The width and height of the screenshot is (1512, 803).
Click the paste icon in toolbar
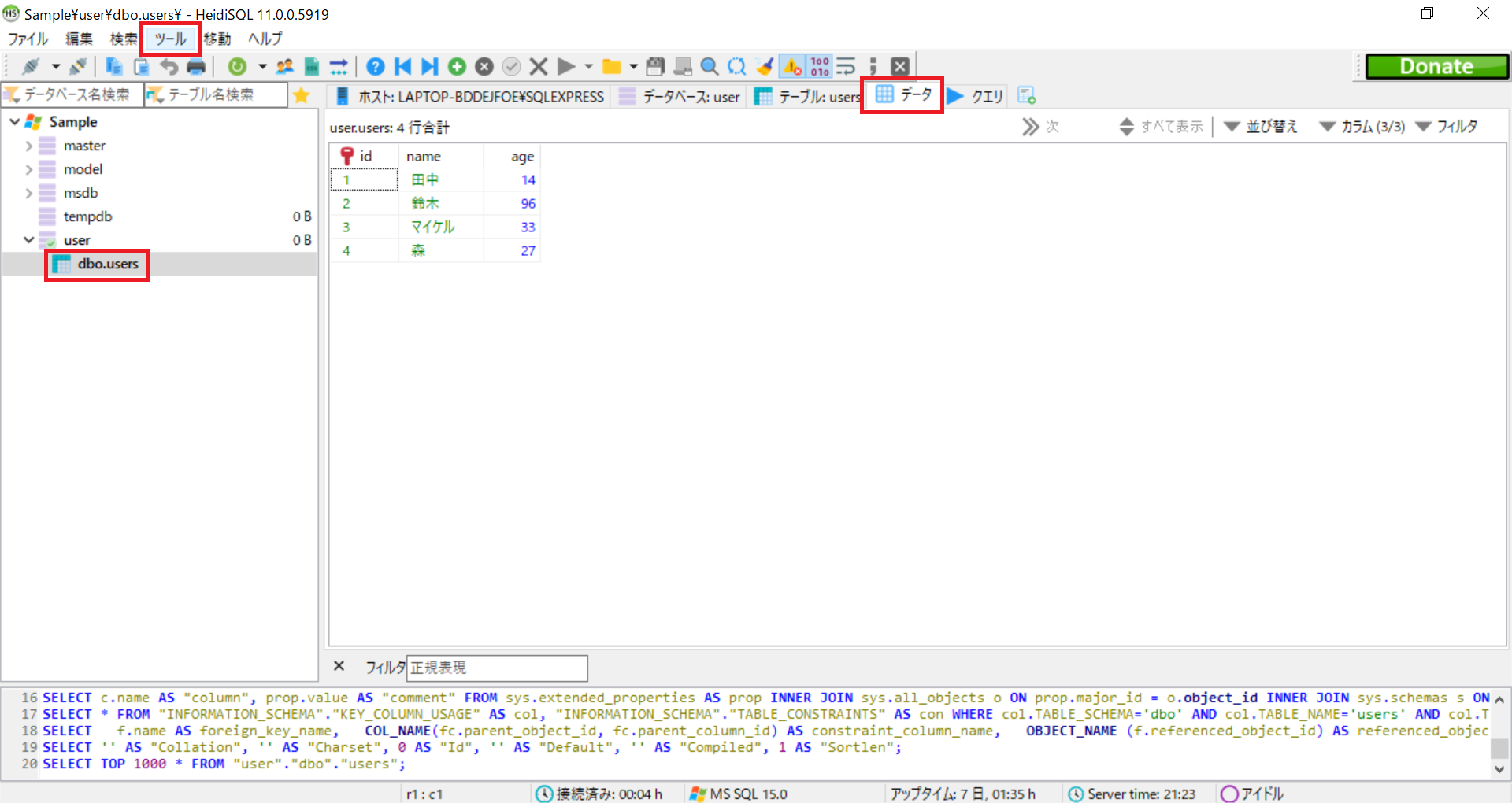[141, 67]
